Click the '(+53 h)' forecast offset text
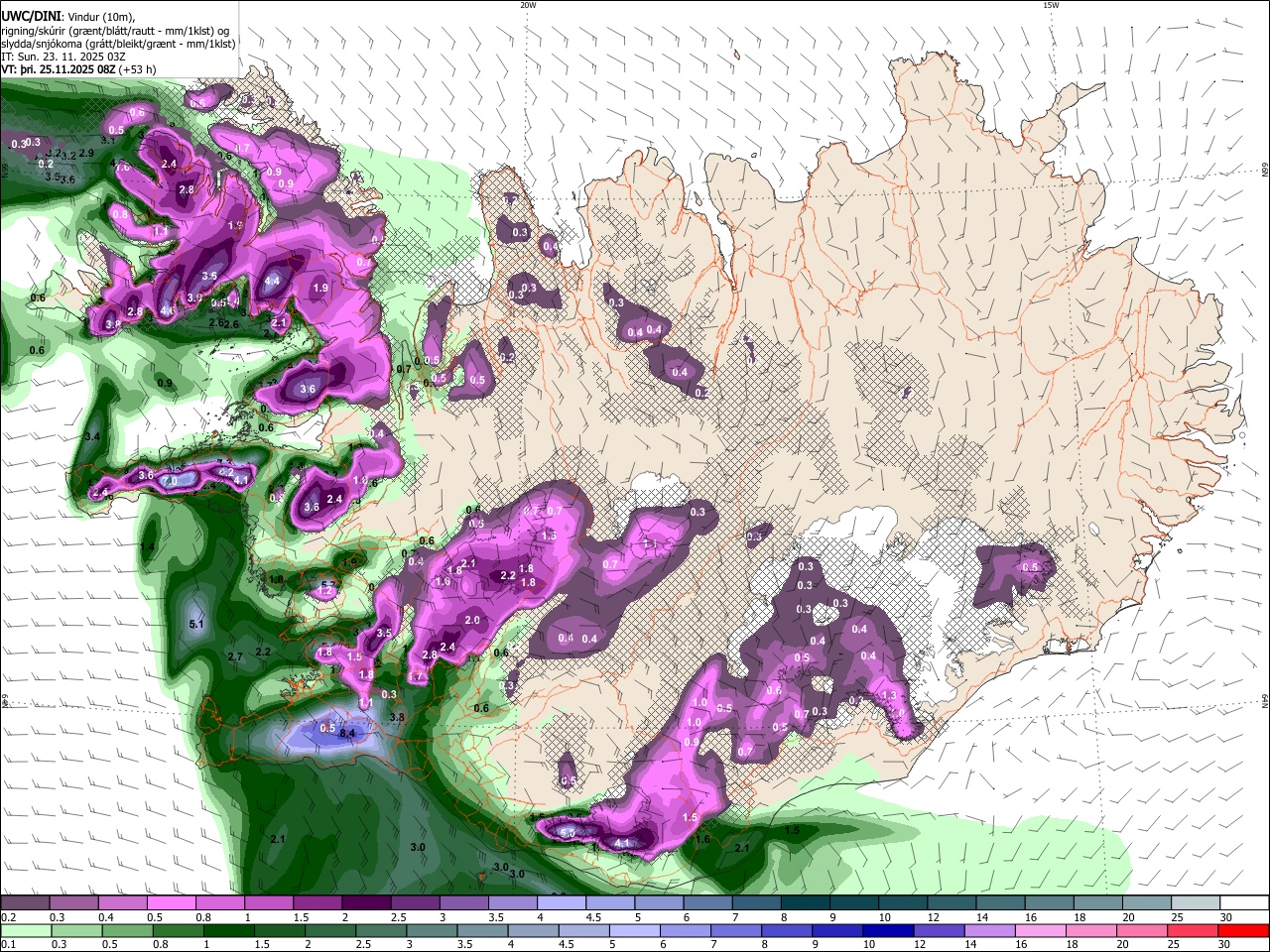This screenshot has height=952, width=1270. coord(137,69)
